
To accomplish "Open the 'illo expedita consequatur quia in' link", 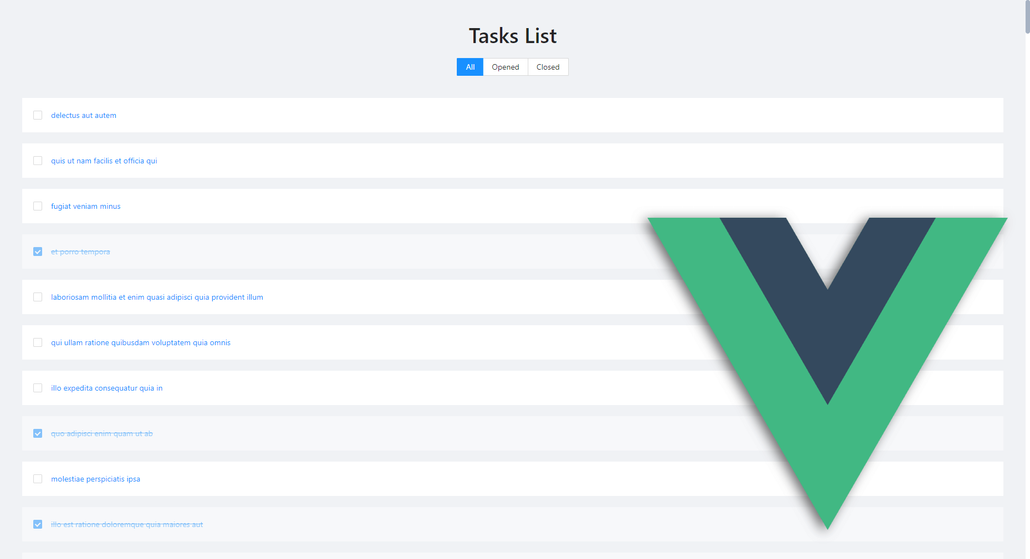I will pos(107,388).
